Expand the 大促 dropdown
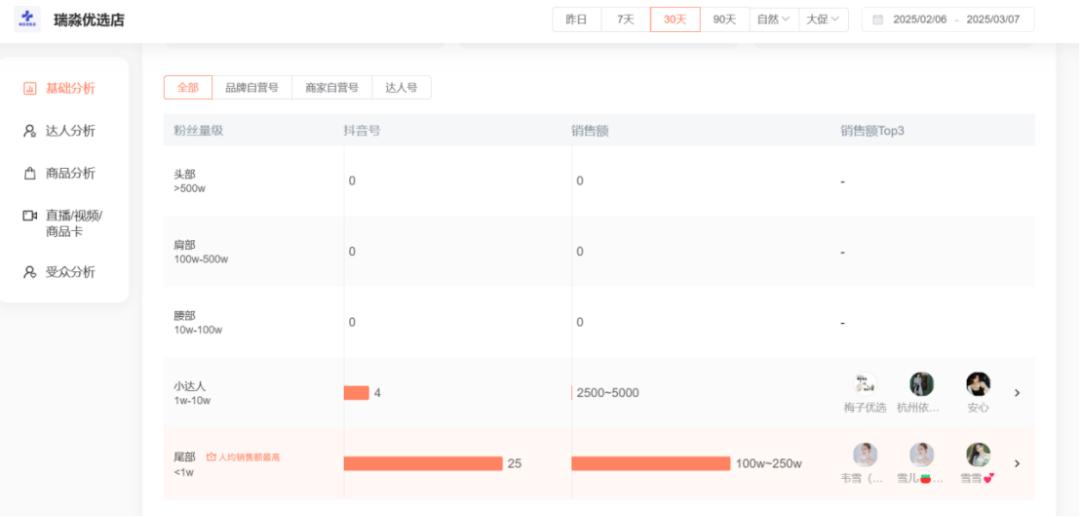Viewport: 1080px width, 517px height. (x=823, y=20)
